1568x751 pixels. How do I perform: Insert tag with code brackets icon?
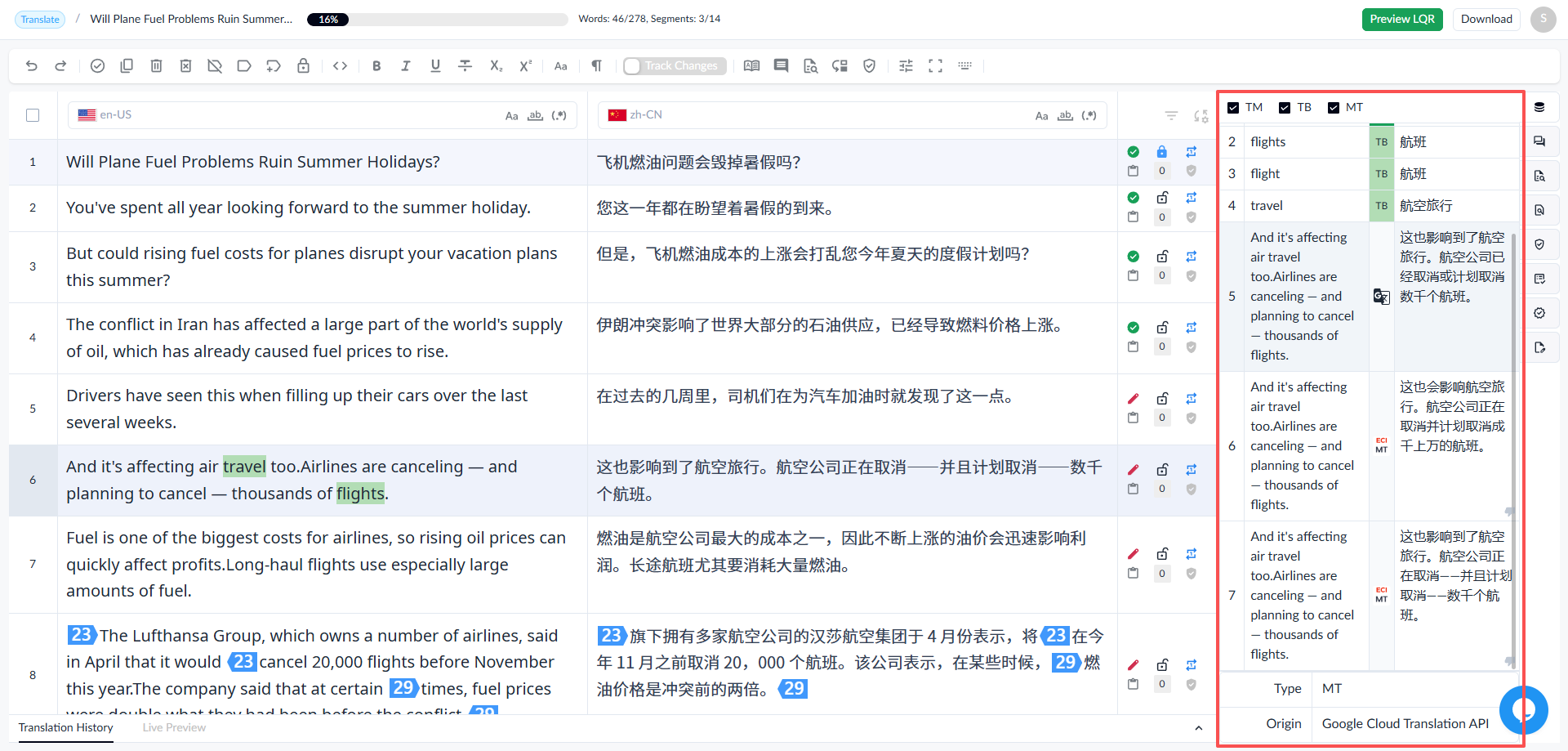(341, 66)
